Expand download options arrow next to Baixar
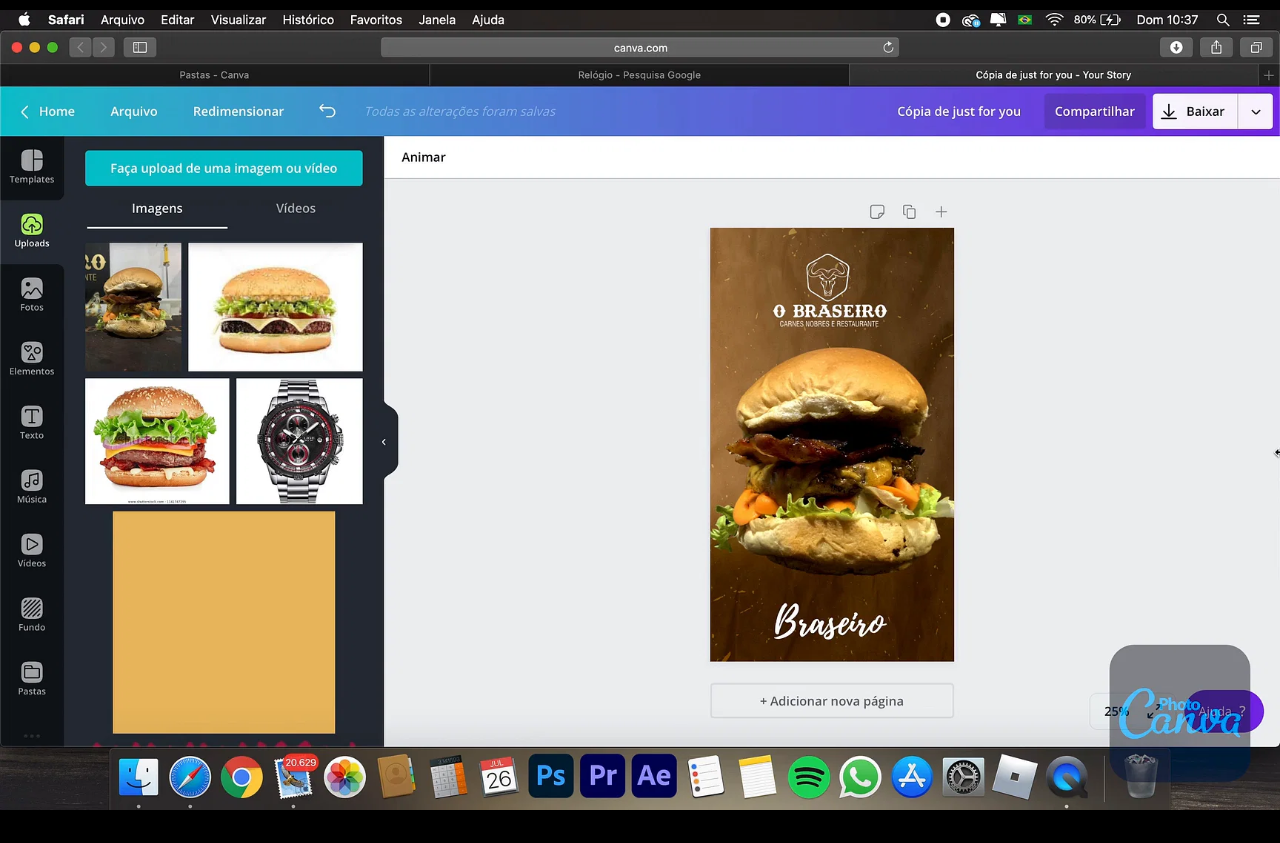This screenshot has height=843, width=1280. pyautogui.click(x=1255, y=112)
